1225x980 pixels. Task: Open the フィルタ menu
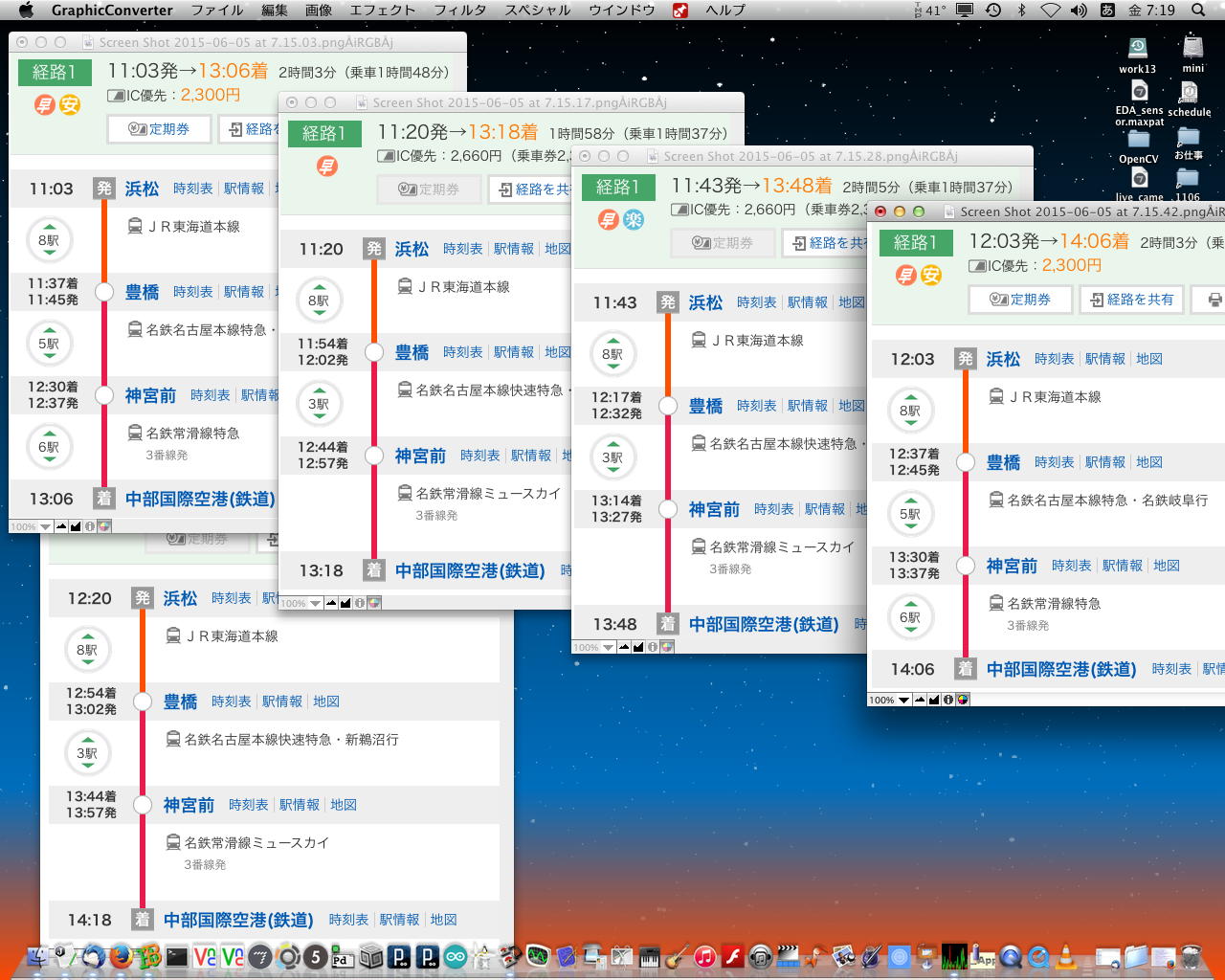[x=460, y=11]
